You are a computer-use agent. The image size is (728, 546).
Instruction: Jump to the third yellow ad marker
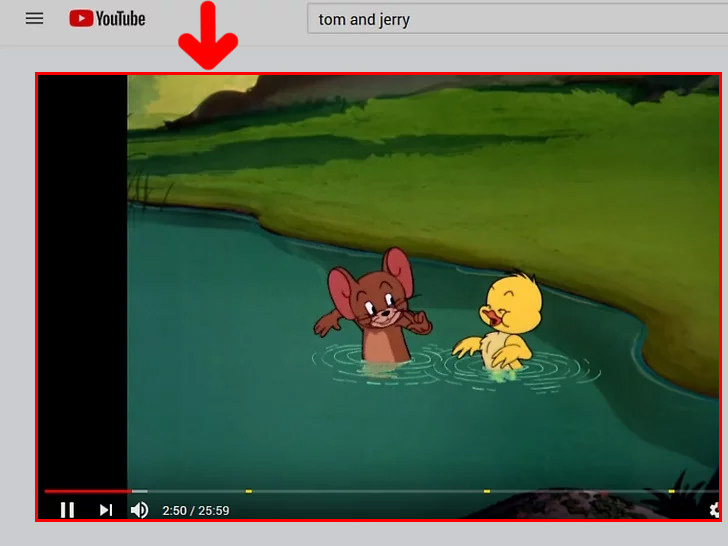(x=671, y=491)
